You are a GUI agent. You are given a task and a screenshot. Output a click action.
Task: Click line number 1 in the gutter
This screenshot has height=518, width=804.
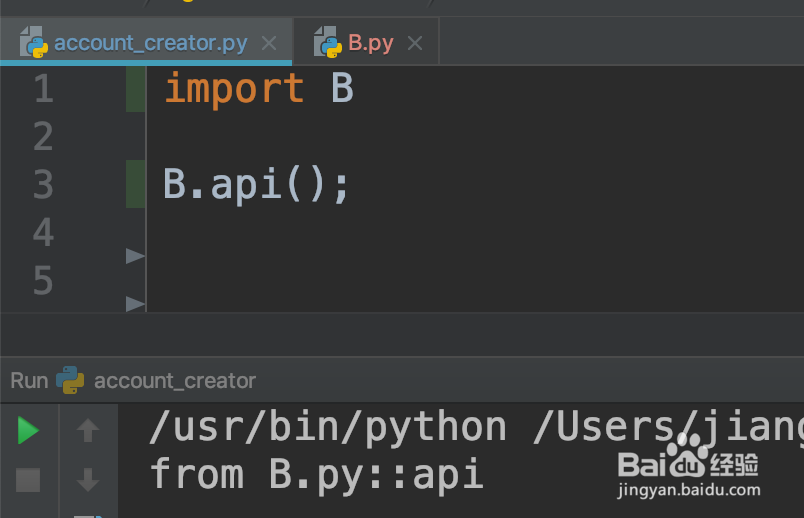point(44,89)
